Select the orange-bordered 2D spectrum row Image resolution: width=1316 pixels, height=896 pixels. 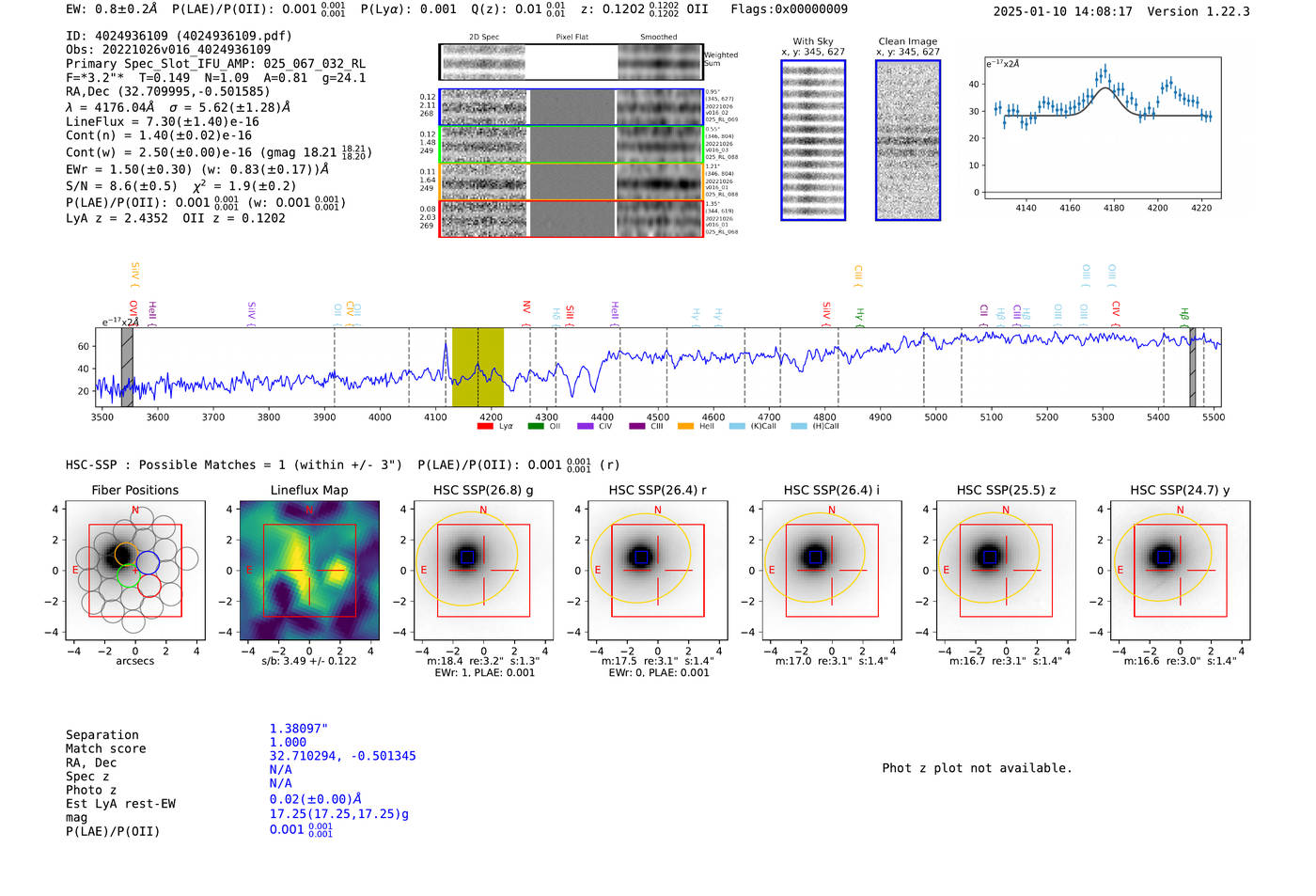571,181
